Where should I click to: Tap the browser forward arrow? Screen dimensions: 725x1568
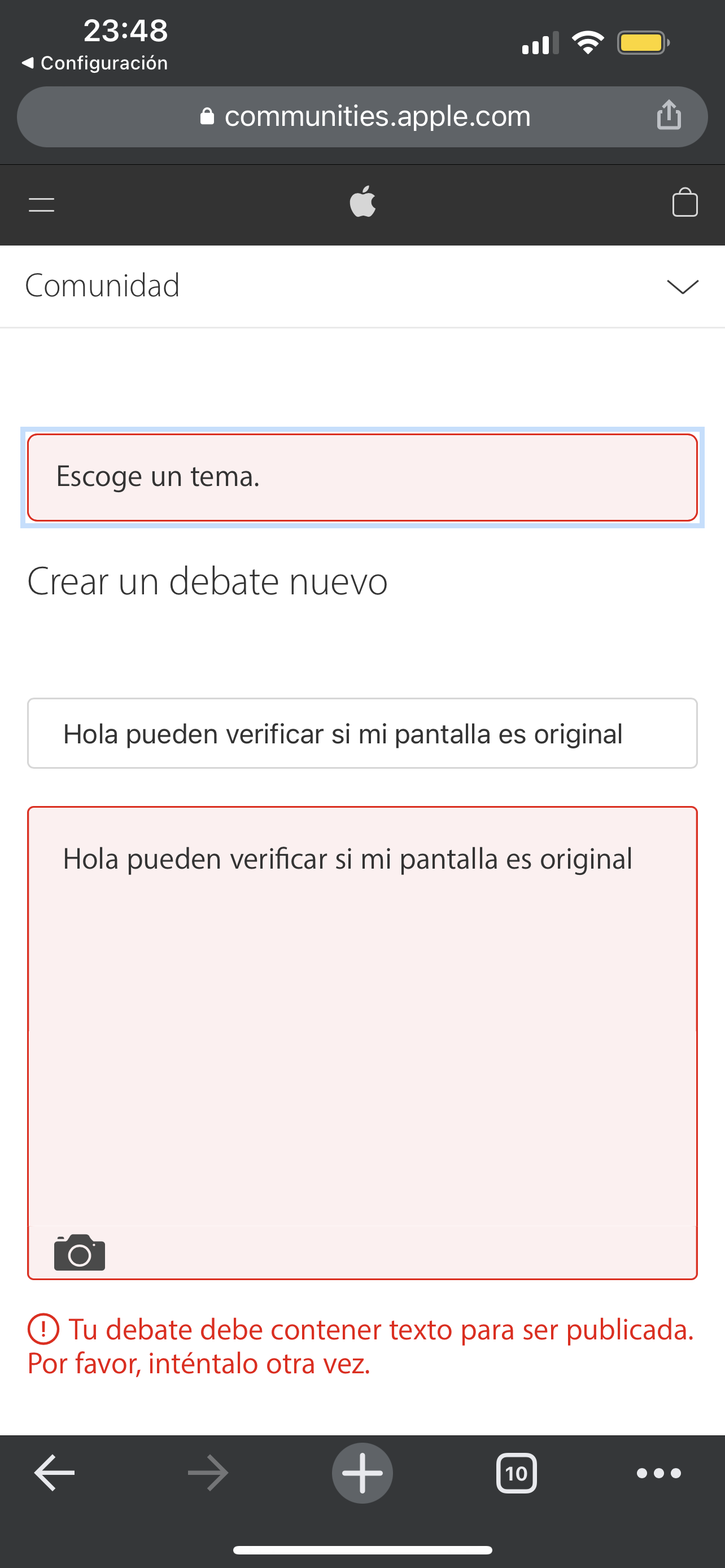[208, 1473]
